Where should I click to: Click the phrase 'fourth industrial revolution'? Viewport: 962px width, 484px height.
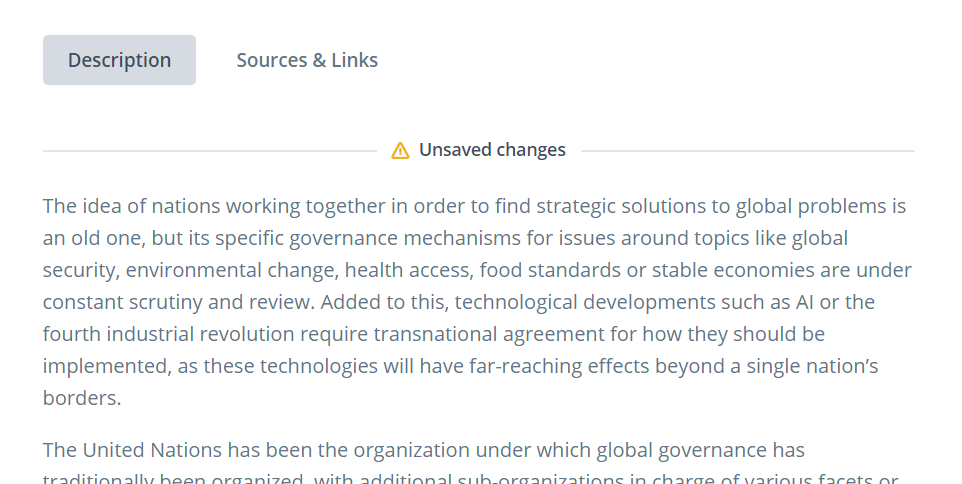(166, 334)
